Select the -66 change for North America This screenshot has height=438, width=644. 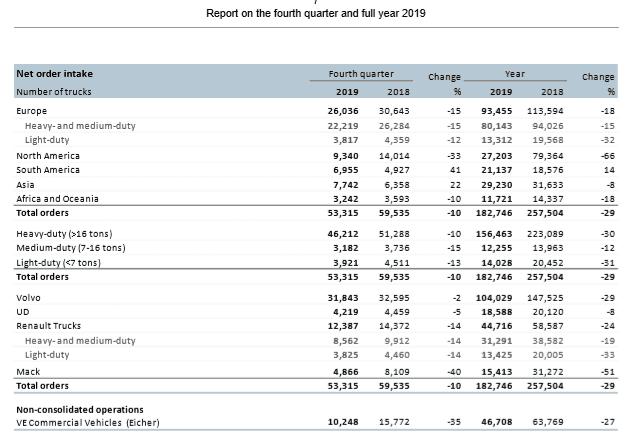coord(608,156)
